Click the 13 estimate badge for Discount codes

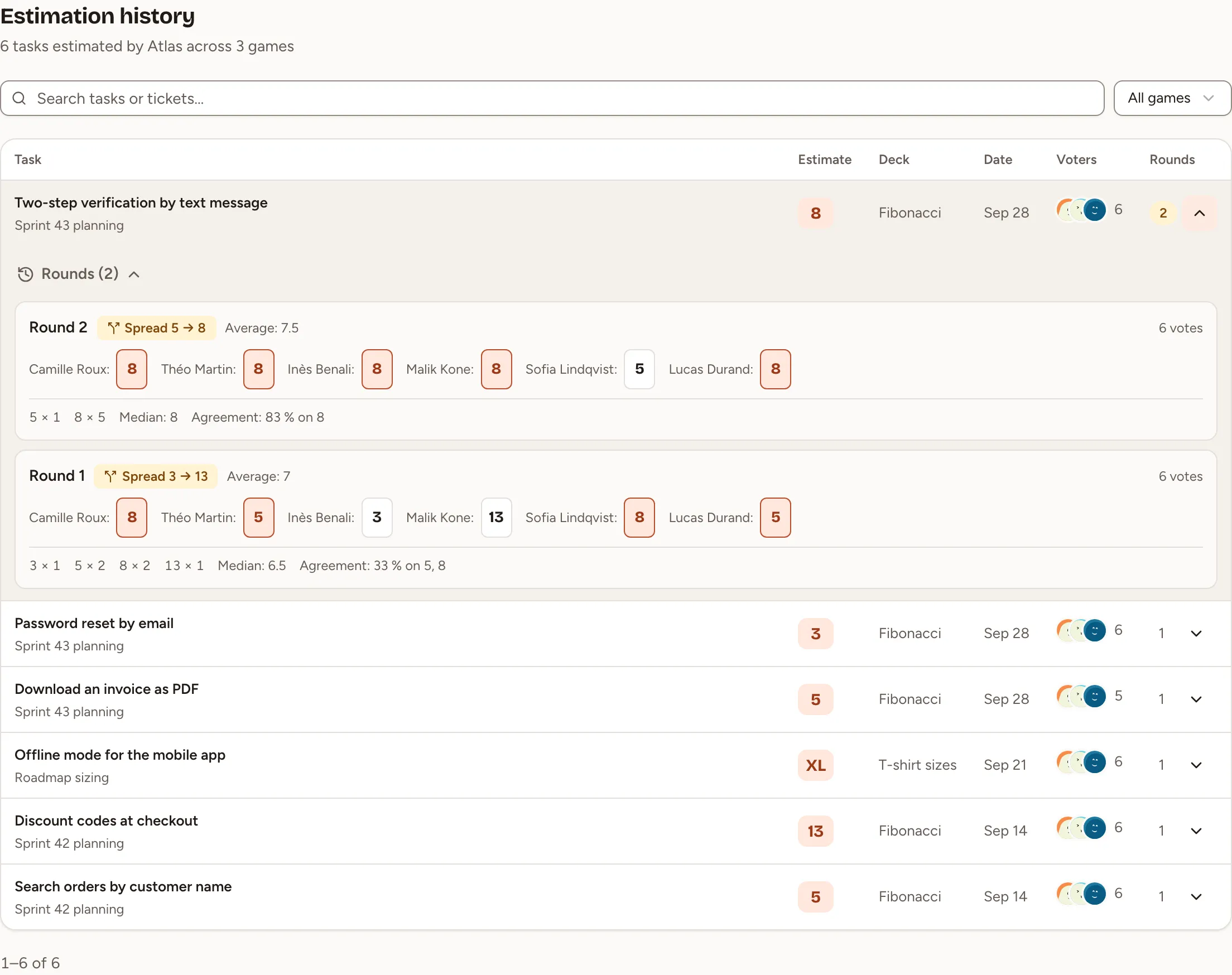click(815, 831)
